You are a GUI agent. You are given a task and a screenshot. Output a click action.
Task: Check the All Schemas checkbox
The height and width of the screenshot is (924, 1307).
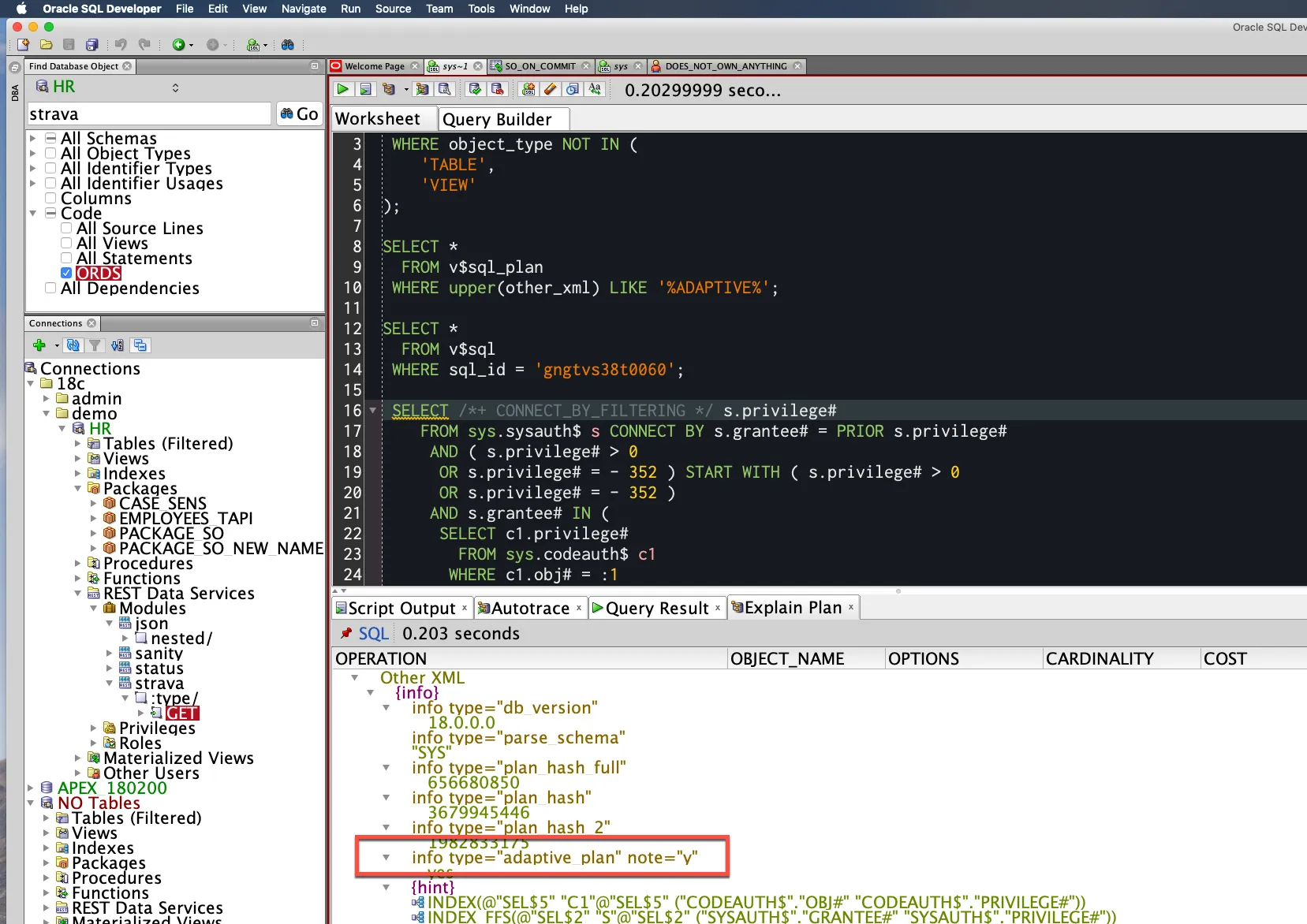coord(50,138)
